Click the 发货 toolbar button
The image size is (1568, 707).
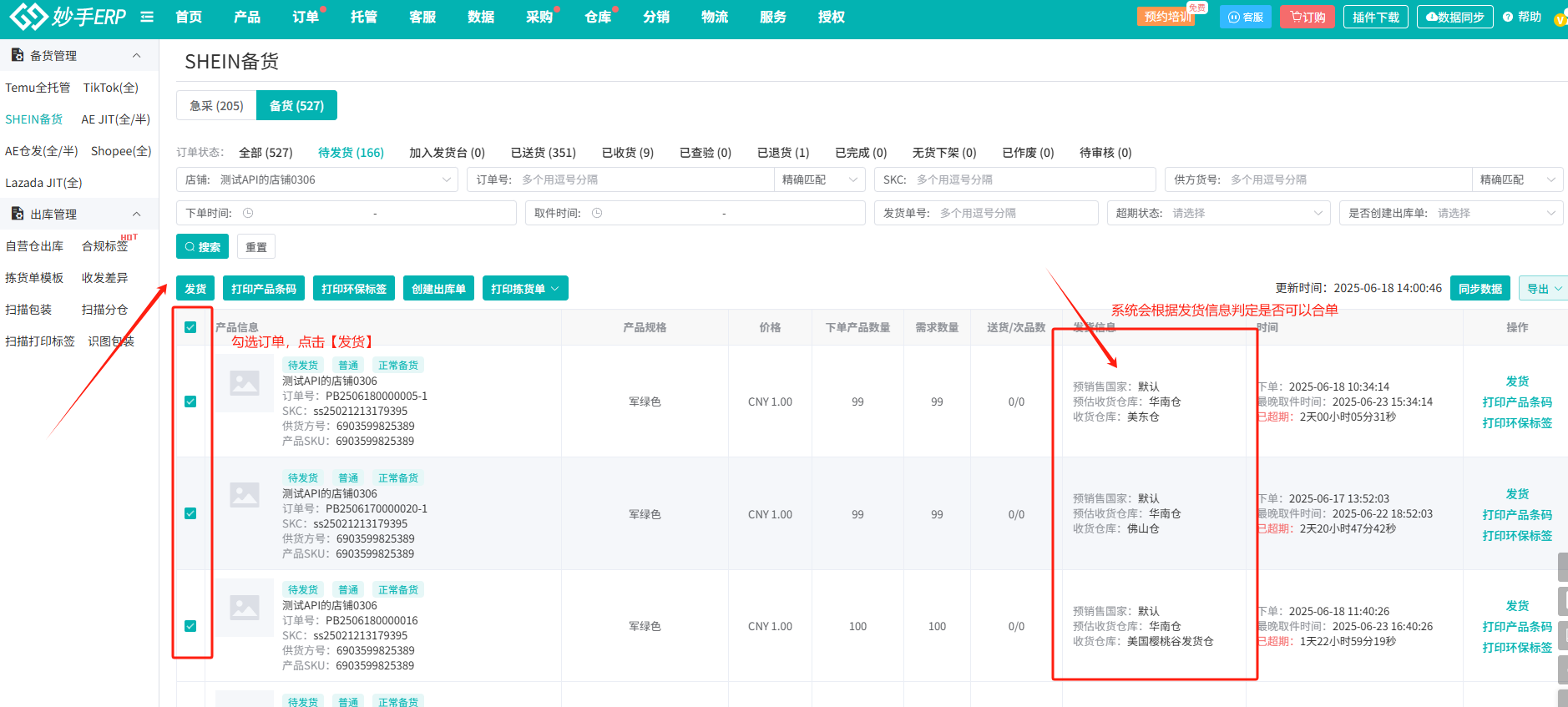(195, 289)
